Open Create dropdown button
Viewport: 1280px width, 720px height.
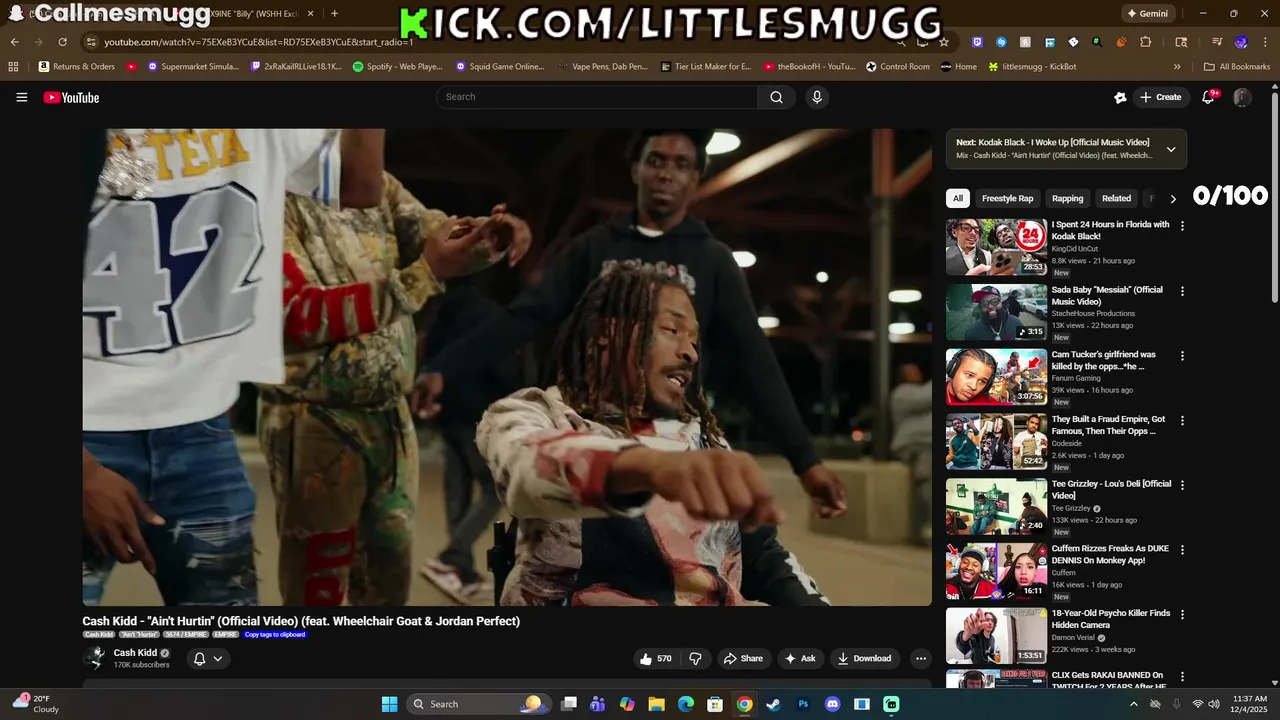pos(1160,97)
